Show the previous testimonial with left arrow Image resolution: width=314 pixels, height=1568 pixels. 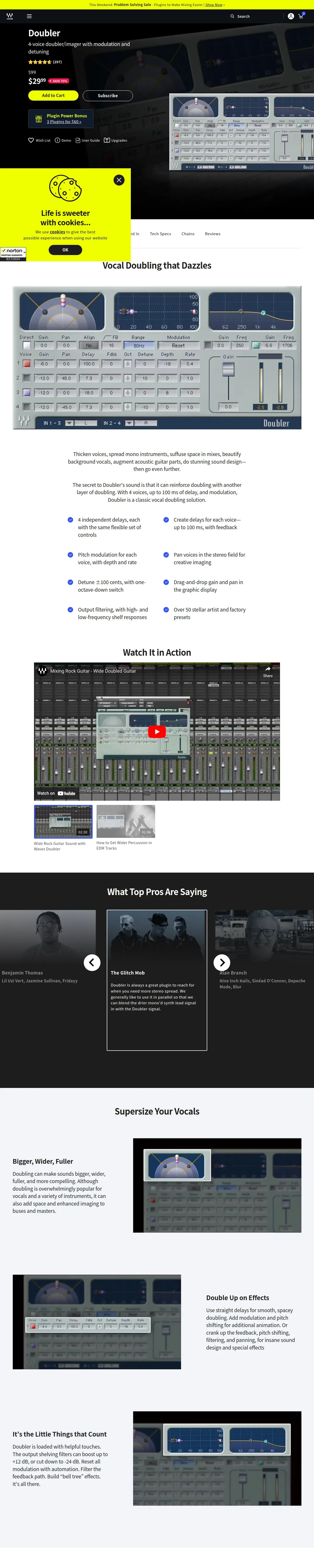point(92,962)
